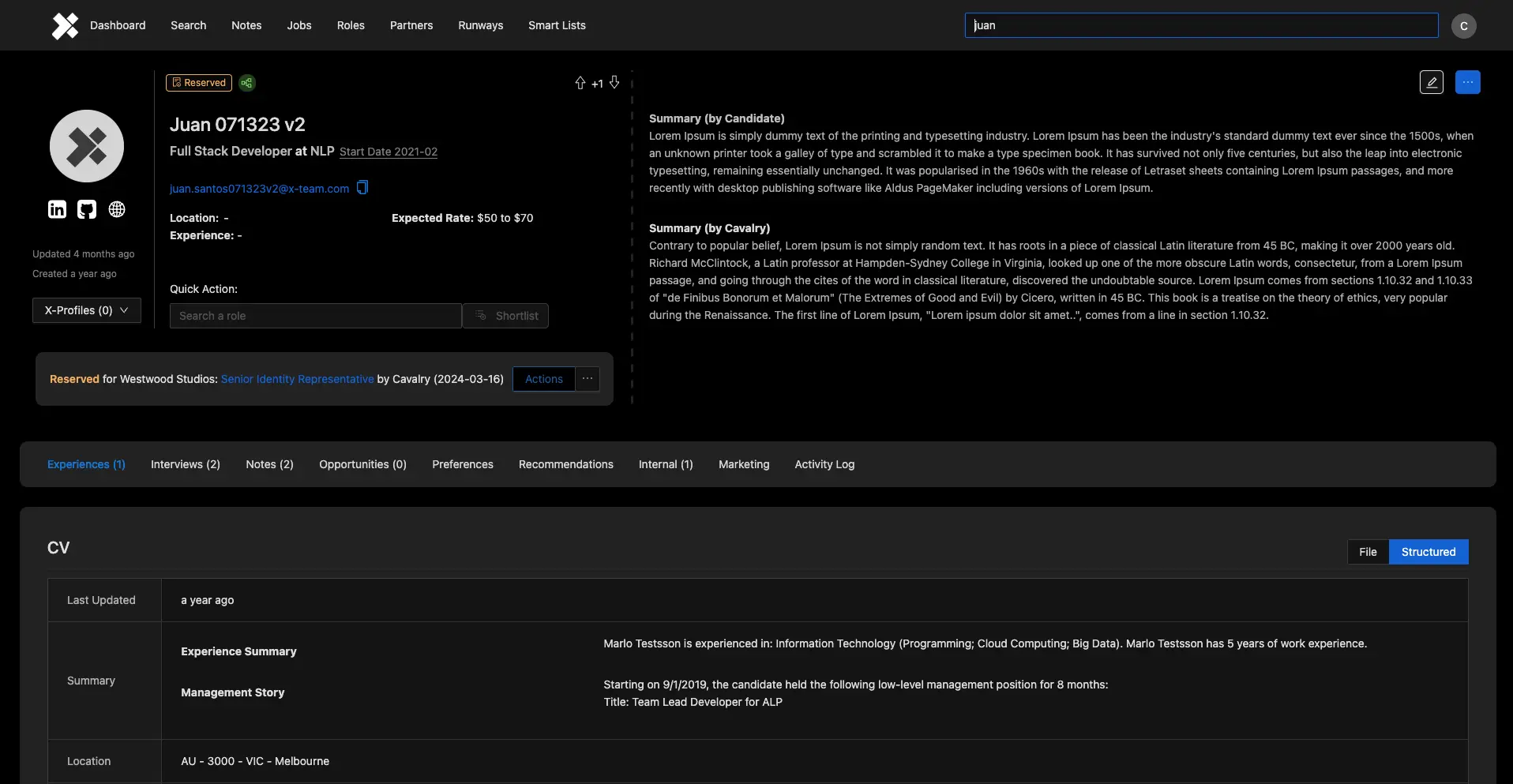Screen dimensions: 1513x784
Task: Expand the X-Profiles dropdown
Action: 86,309
